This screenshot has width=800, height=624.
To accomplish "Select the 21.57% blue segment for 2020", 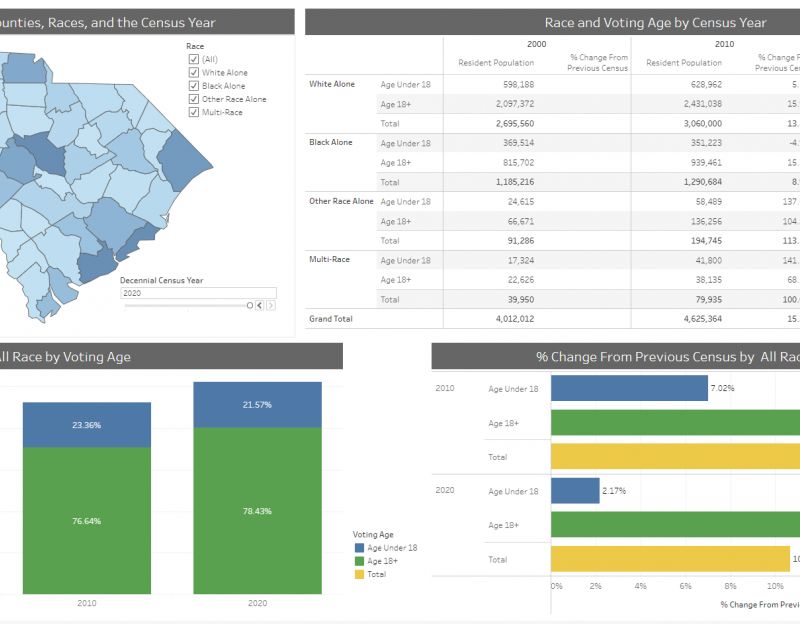I will tap(258, 405).
